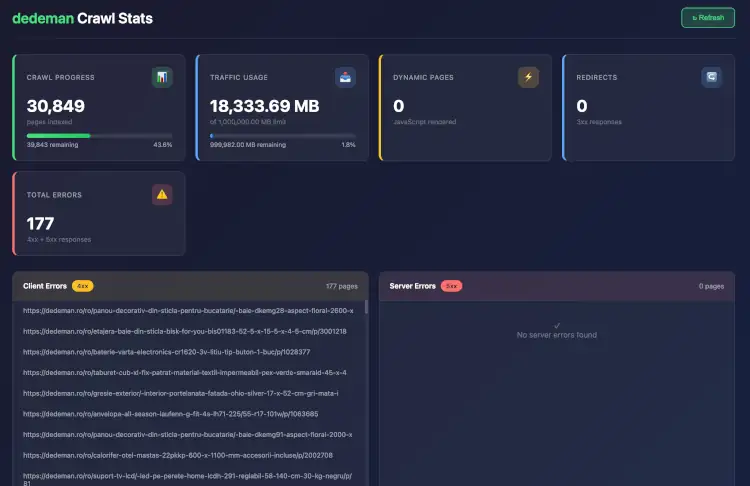Click the 'dedeman Crawl Stats' title

tap(82, 18)
